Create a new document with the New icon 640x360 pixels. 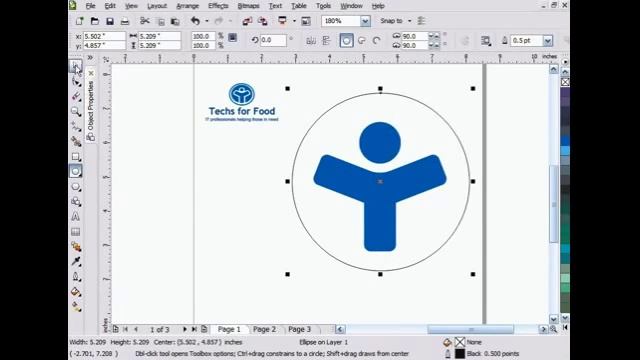point(80,21)
